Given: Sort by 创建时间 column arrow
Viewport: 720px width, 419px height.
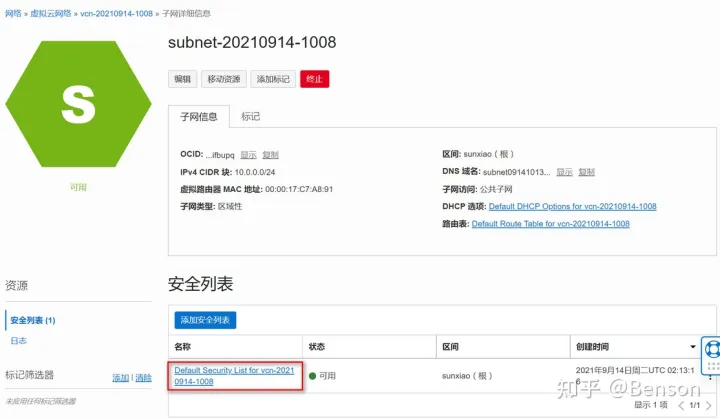Looking at the screenshot, I should coord(692,347).
